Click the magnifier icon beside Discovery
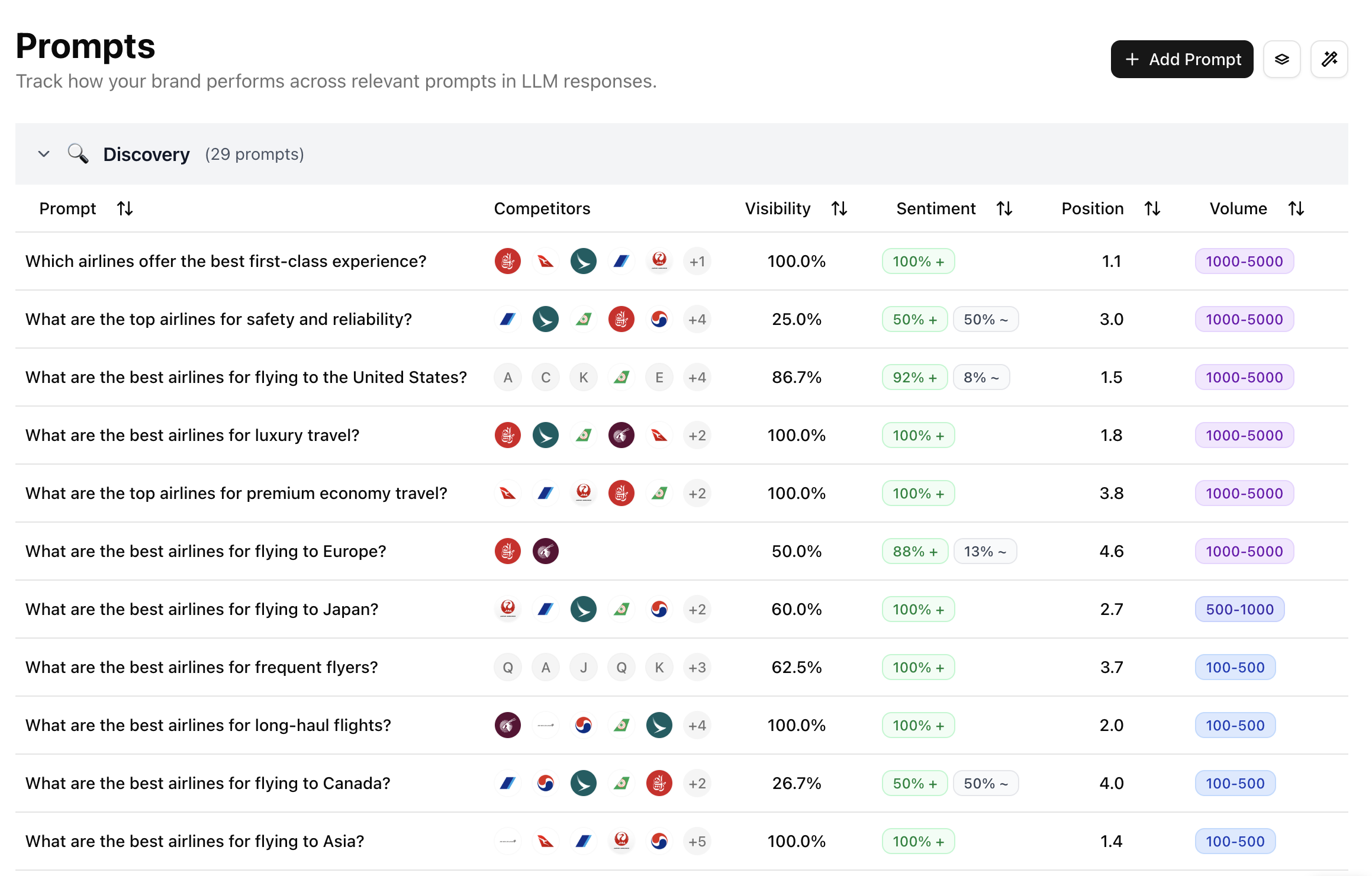The image size is (1372, 876). 78,154
